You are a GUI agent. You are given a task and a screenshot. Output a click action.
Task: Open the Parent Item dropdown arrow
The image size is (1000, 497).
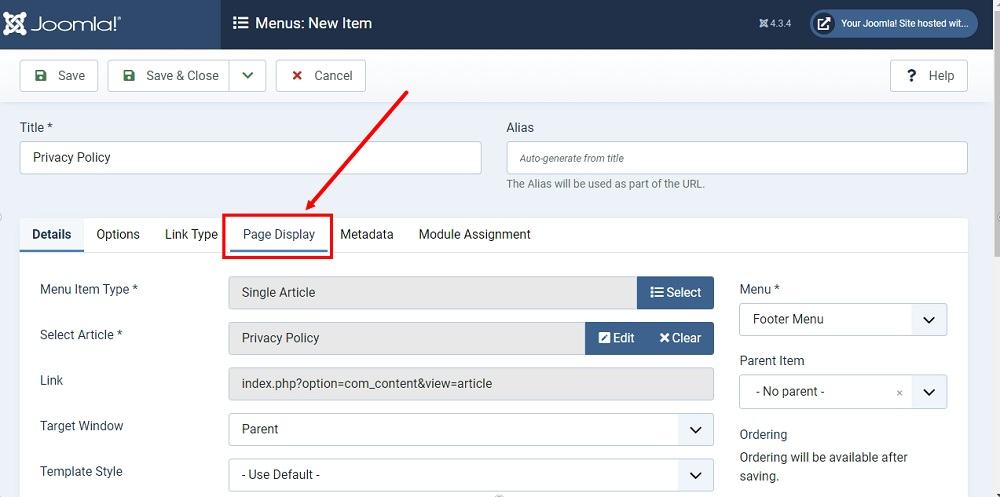point(929,392)
